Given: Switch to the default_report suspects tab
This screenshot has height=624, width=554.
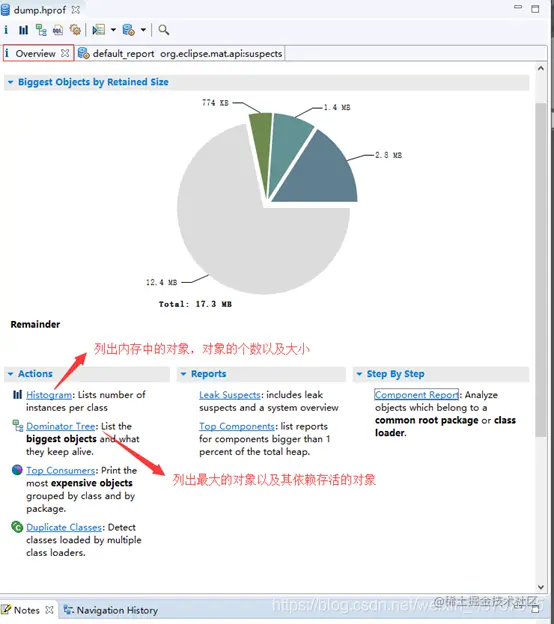Looking at the screenshot, I should pyautogui.click(x=180, y=53).
